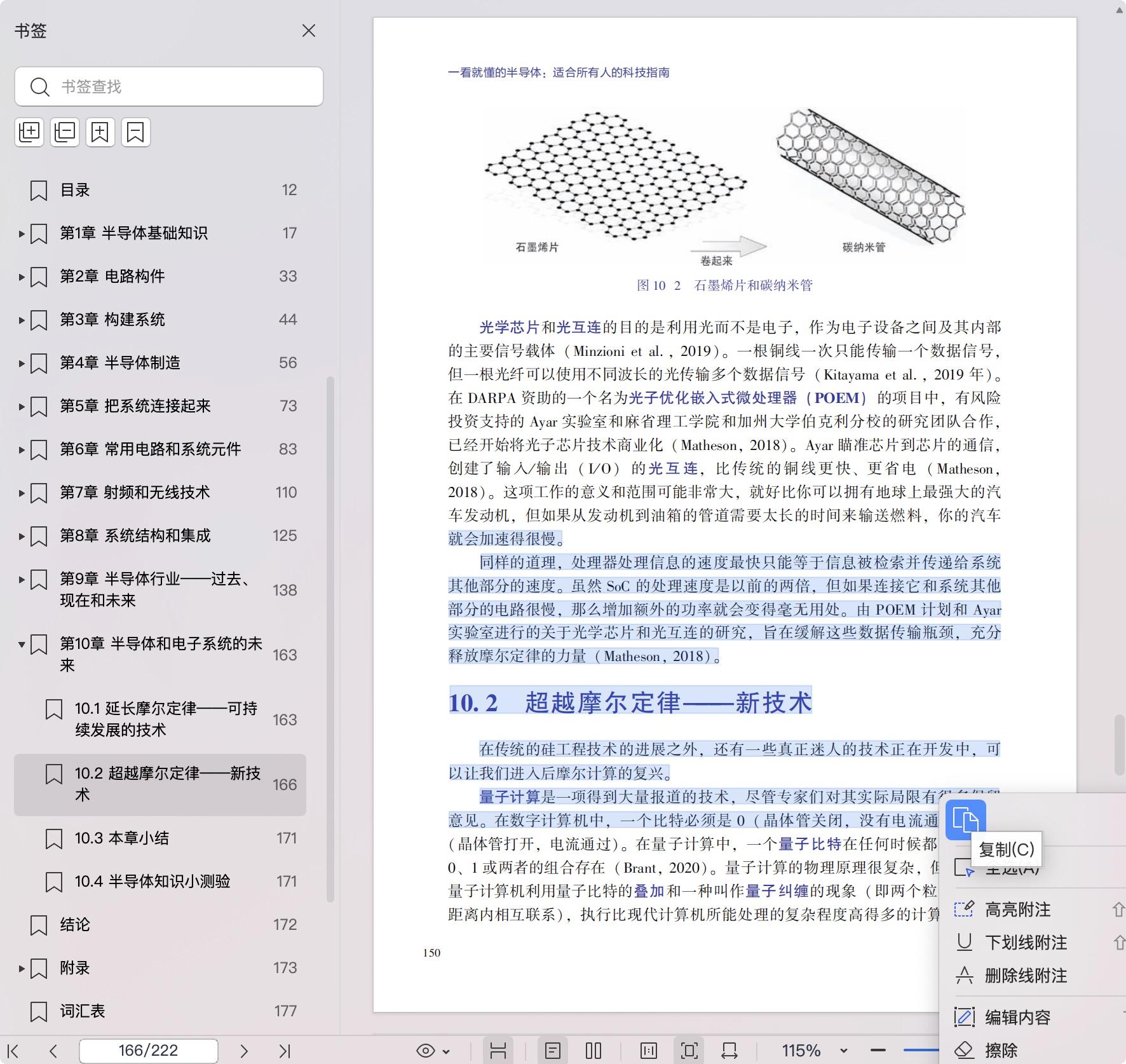Toggle the fit-page zoom button
Screen dimensions: 1126x1064
tap(689, 1051)
